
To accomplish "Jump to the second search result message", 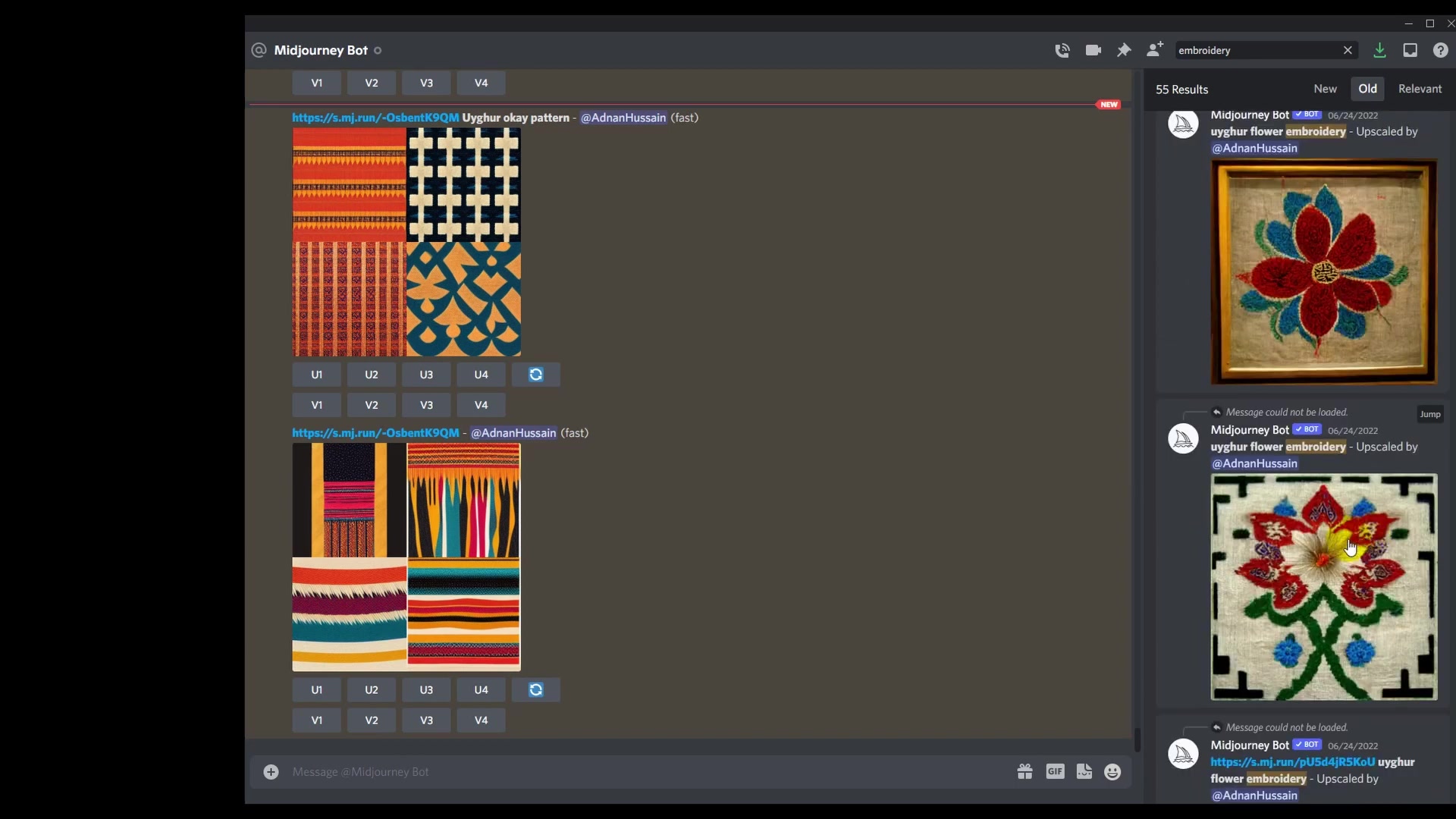I will point(1430,414).
